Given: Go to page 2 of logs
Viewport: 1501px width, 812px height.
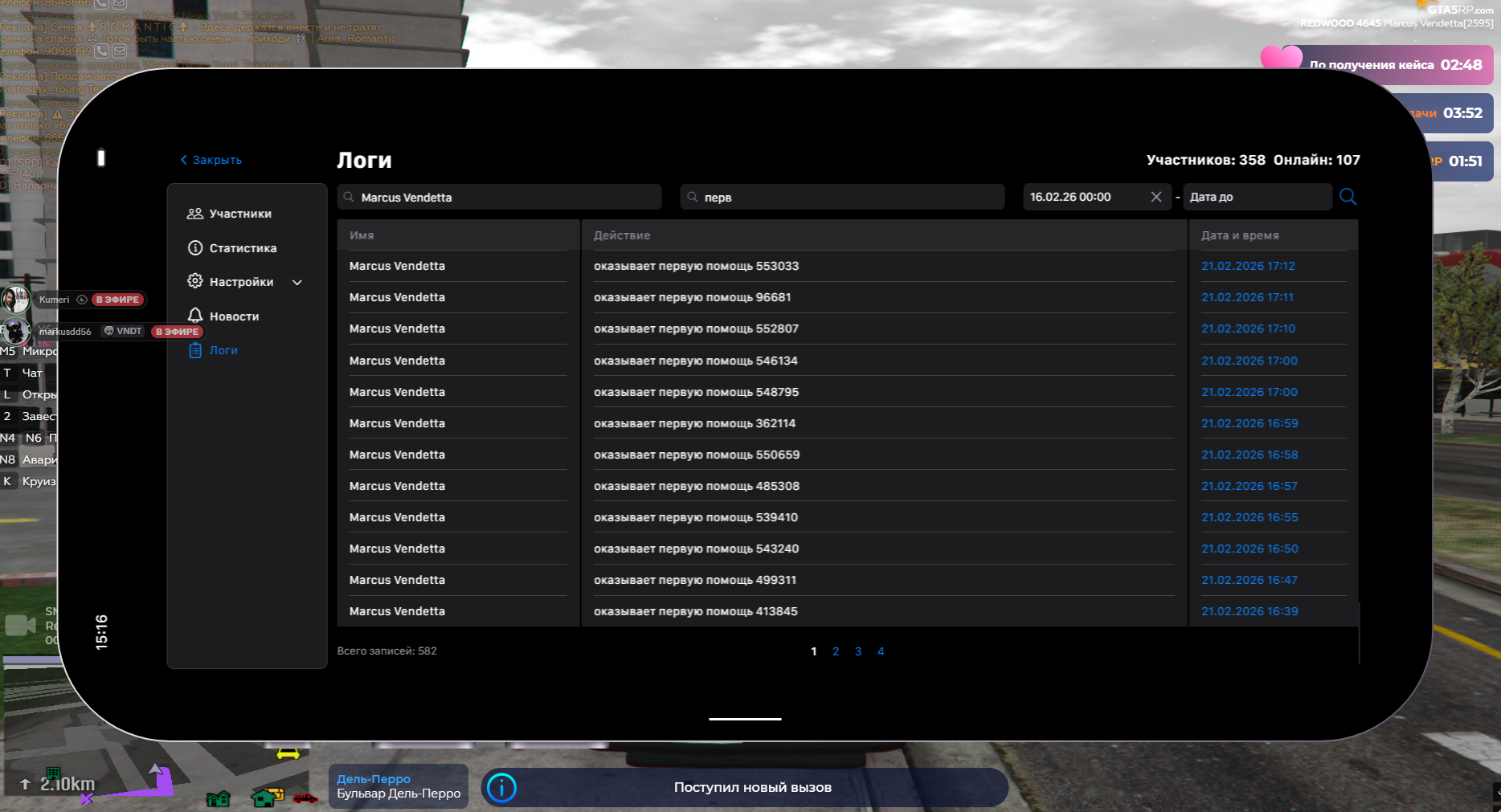Looking at the screenshot, I should (836, 651).
